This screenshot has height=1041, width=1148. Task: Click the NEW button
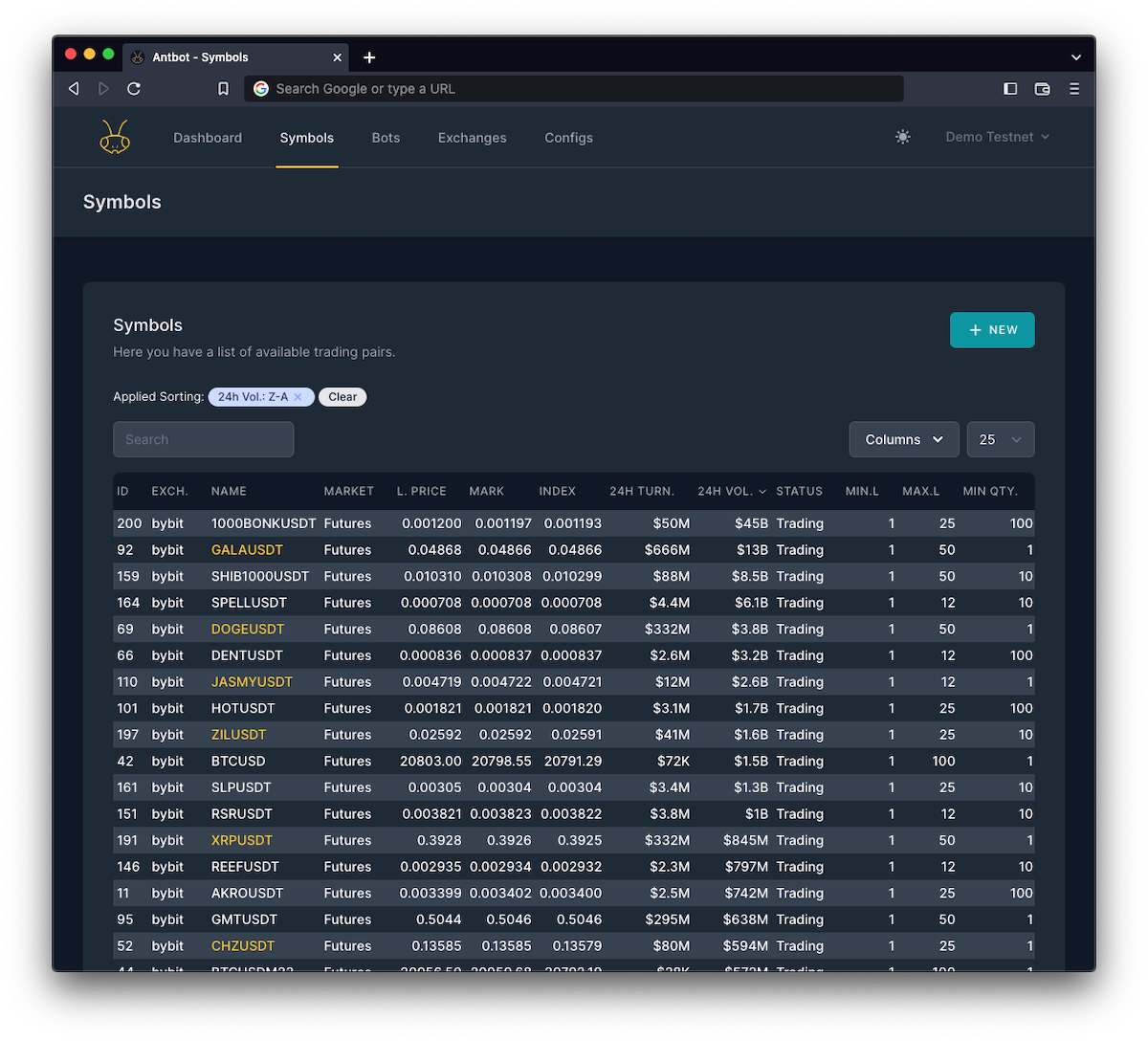992,330
